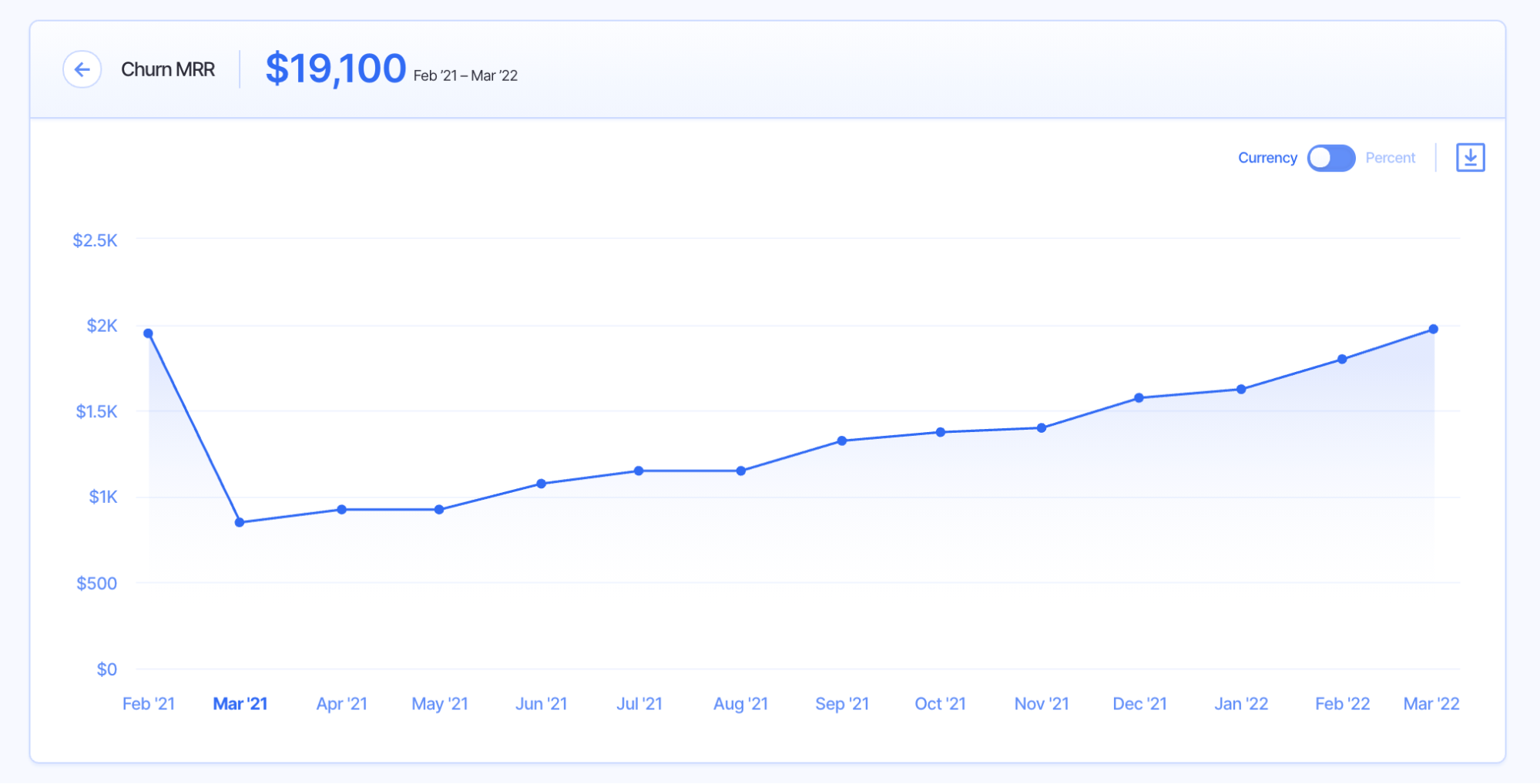Click the highlighted Mar '21 axis label
The height and width of the screenshot is (784, 1540).
tap(240, 704)
